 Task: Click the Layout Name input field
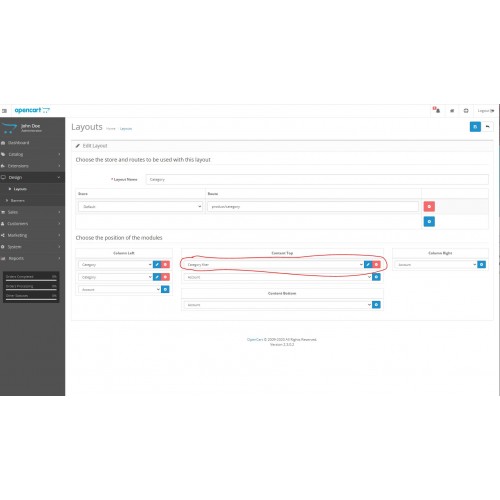tap(317, 179)
